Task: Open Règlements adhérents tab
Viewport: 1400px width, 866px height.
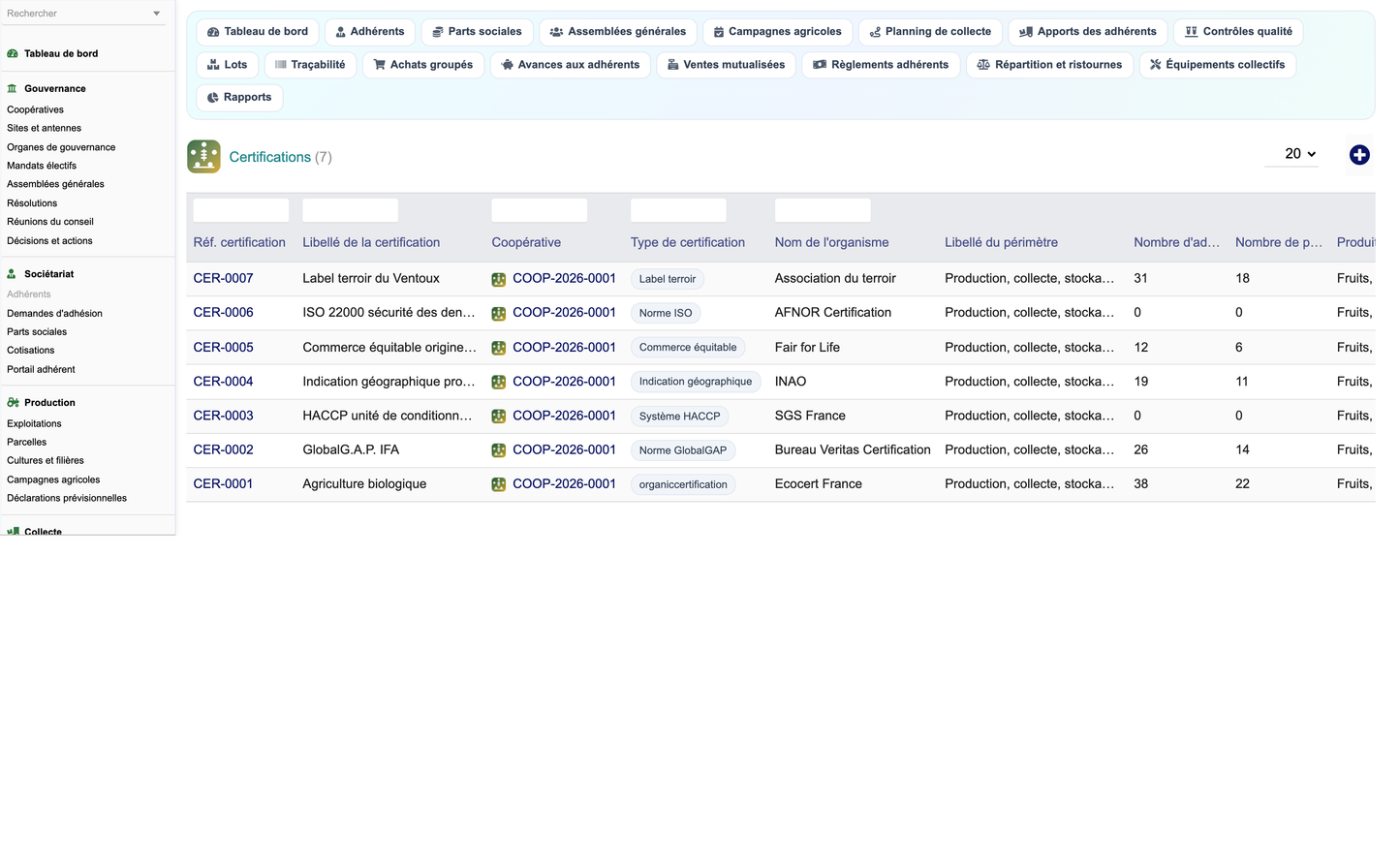Action: 881,65
